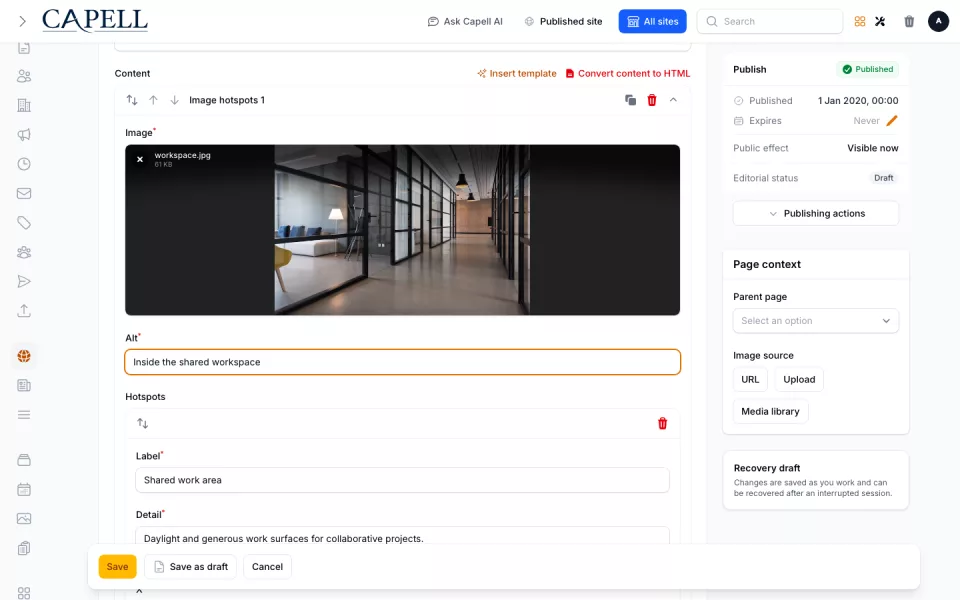Choose Upload as image source

tap(799, 380)
